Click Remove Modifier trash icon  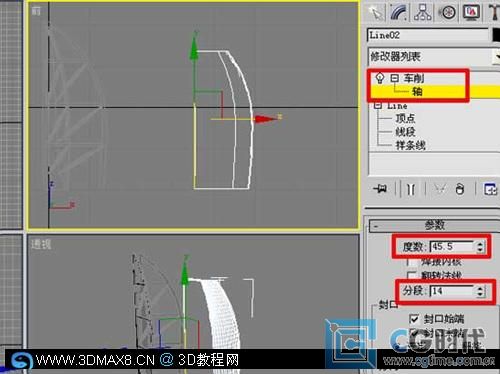point(460,189)
